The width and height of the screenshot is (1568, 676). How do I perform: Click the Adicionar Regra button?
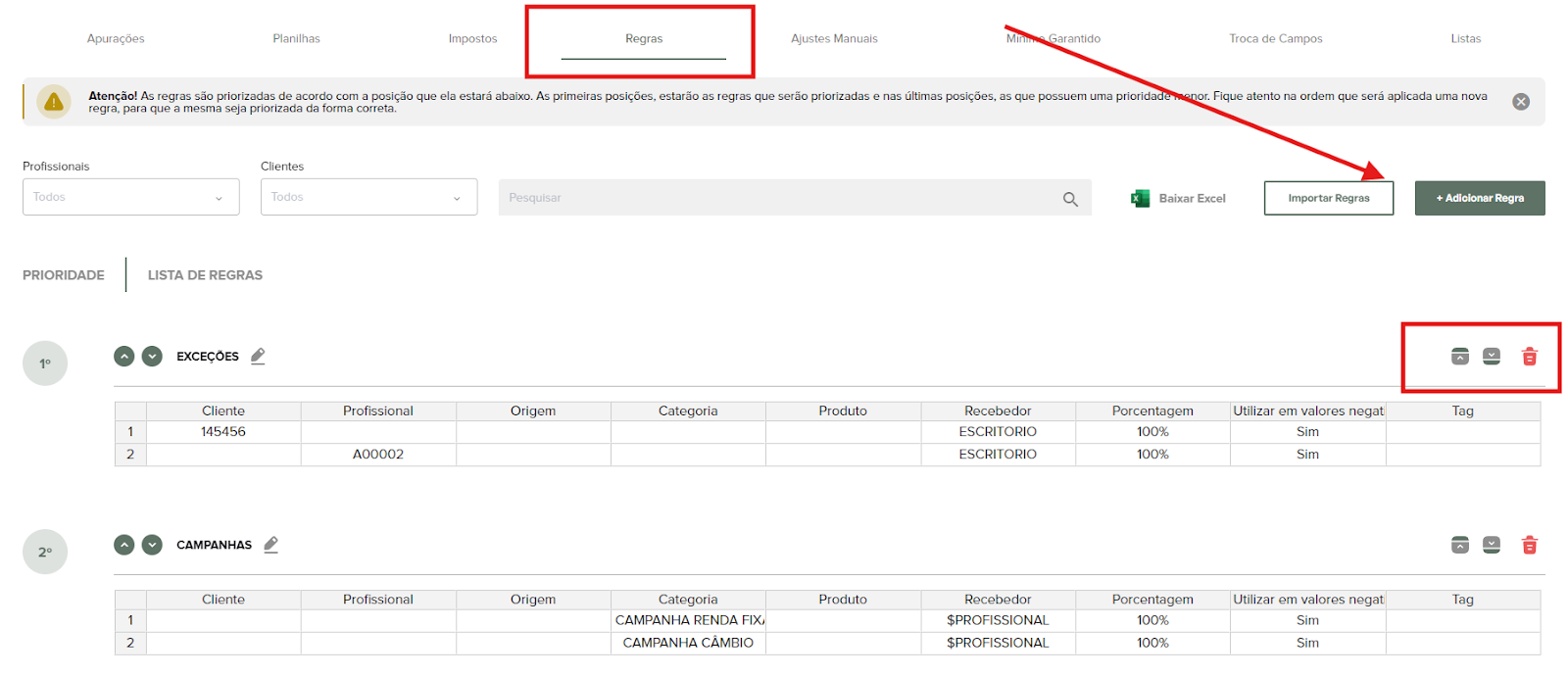click(x=1480, y=198)
